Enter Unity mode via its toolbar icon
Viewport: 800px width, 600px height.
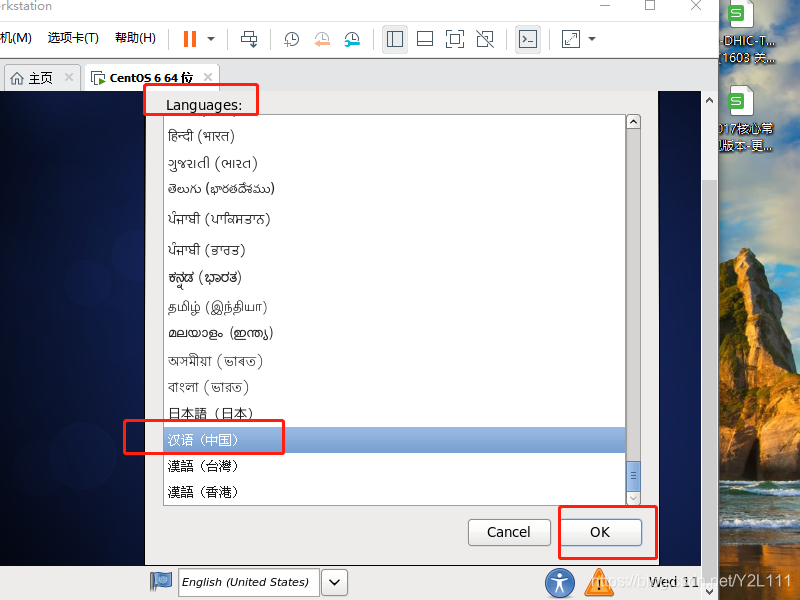click(487, 39)
